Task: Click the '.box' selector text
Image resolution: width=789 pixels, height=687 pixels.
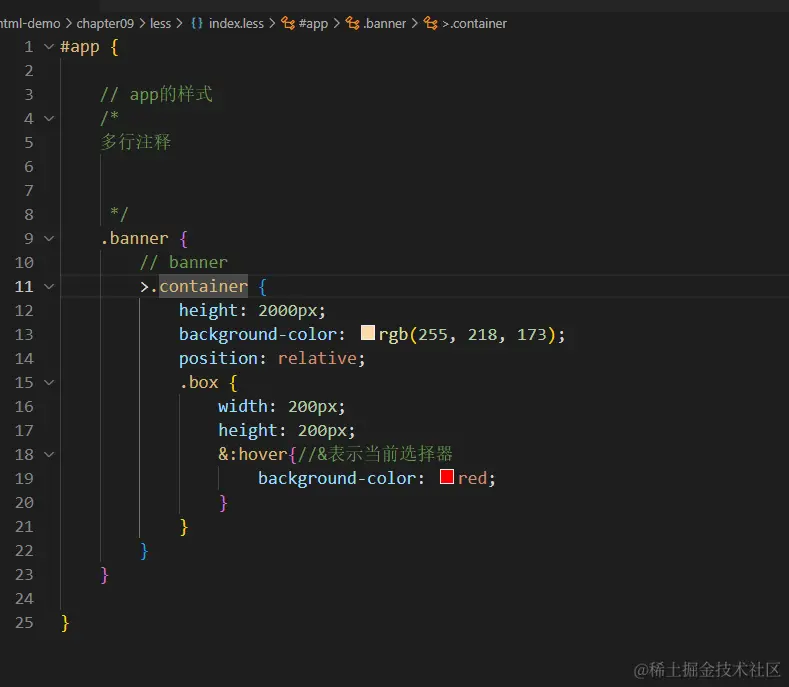Action: click(x=199, y=383)
